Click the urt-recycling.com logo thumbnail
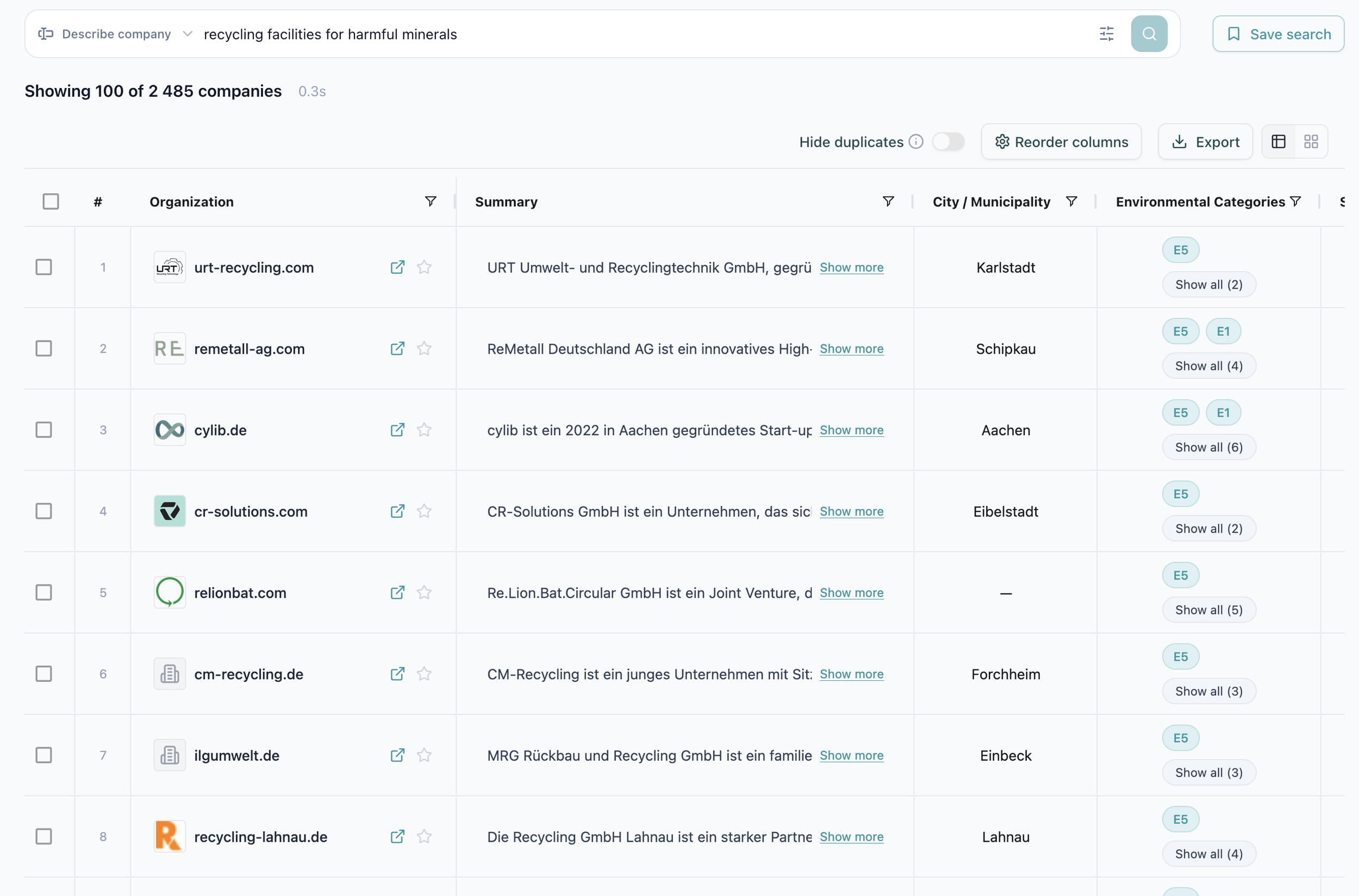Viewport: 1359px width, 896px height. [170, 267]
